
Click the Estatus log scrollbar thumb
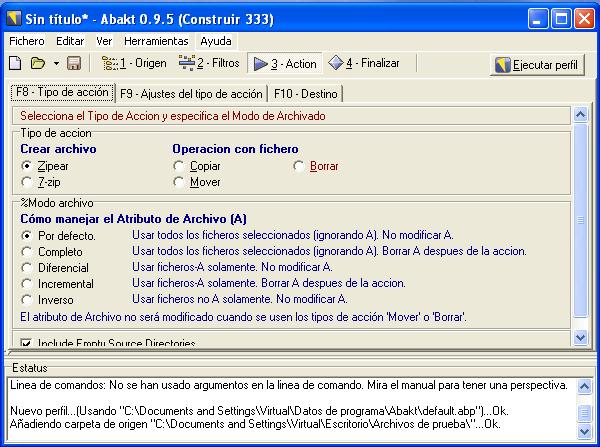pyautogui.click(x=584, y=413)
